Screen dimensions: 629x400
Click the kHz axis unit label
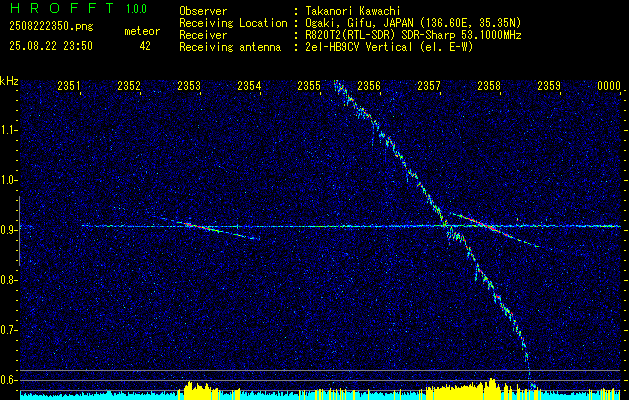coord(9,81)
